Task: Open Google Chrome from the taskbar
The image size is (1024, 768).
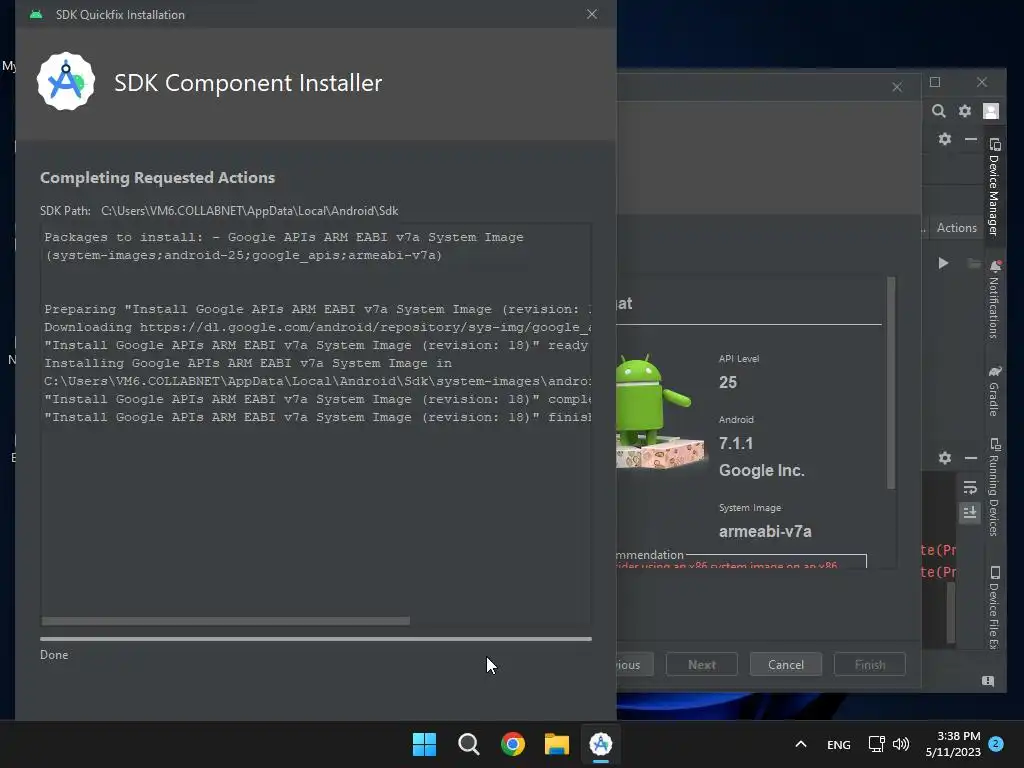Action: [x=513, y=744]
